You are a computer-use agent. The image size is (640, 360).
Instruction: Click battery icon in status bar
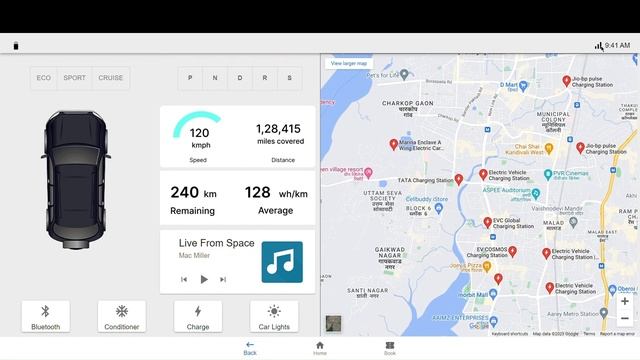click(x=16, y=46)
